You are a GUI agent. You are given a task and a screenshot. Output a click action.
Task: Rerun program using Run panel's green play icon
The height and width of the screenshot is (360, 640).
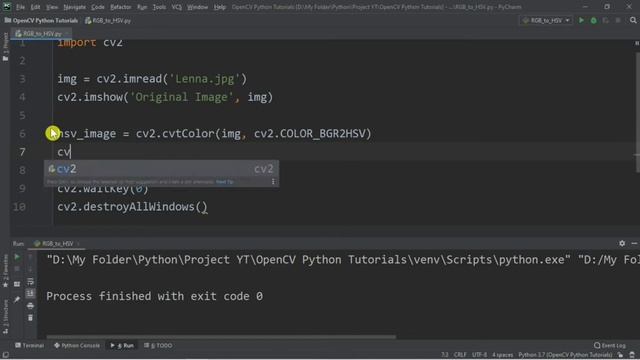(17, 257)
